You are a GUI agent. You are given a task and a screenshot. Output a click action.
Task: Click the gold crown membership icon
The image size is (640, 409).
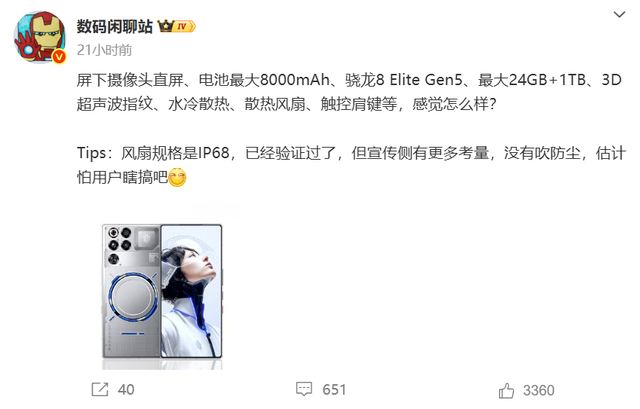(x=166, y=26)
